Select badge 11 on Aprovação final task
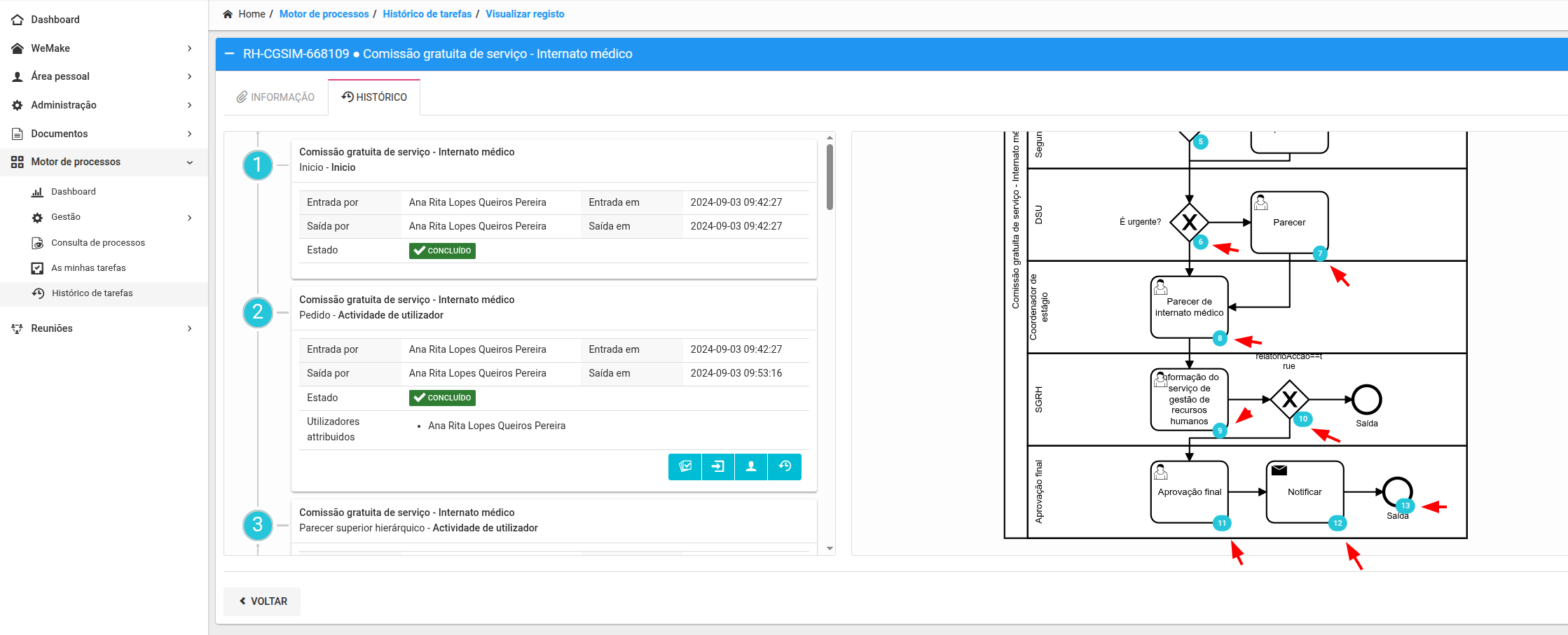 1222,523
